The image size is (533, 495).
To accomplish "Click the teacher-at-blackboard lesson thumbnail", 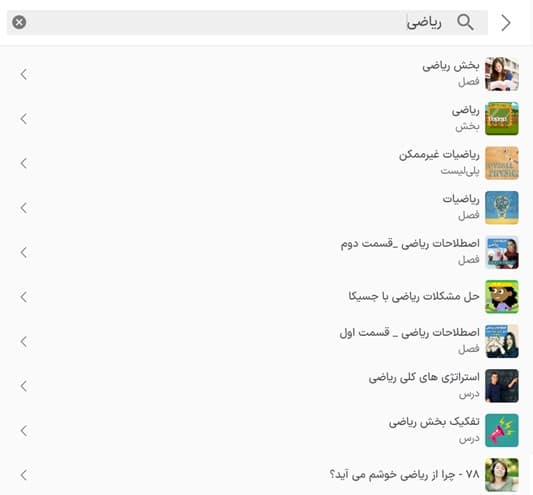I will [x=502, y=386].
